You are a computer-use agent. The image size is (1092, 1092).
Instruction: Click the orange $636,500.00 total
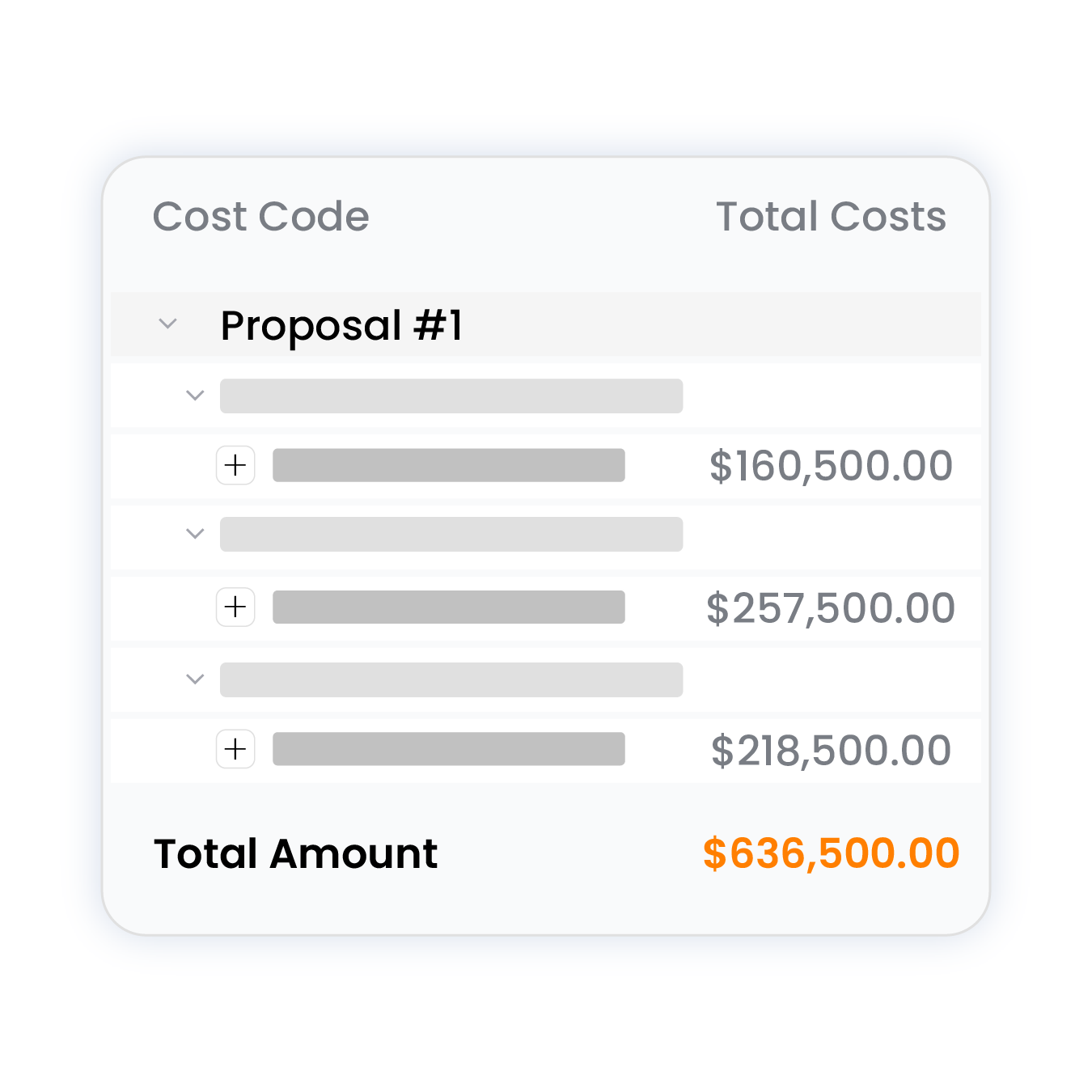tap(831, 853)
